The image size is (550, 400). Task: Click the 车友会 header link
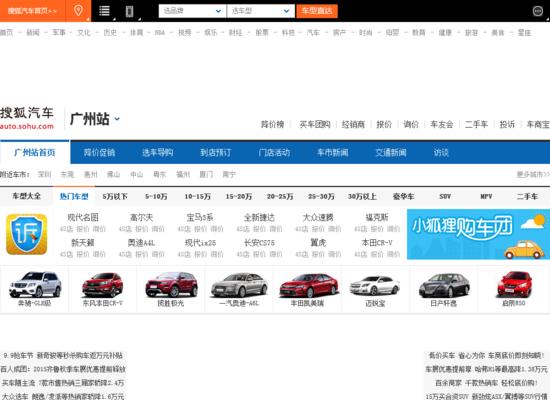tap(442, 124)
